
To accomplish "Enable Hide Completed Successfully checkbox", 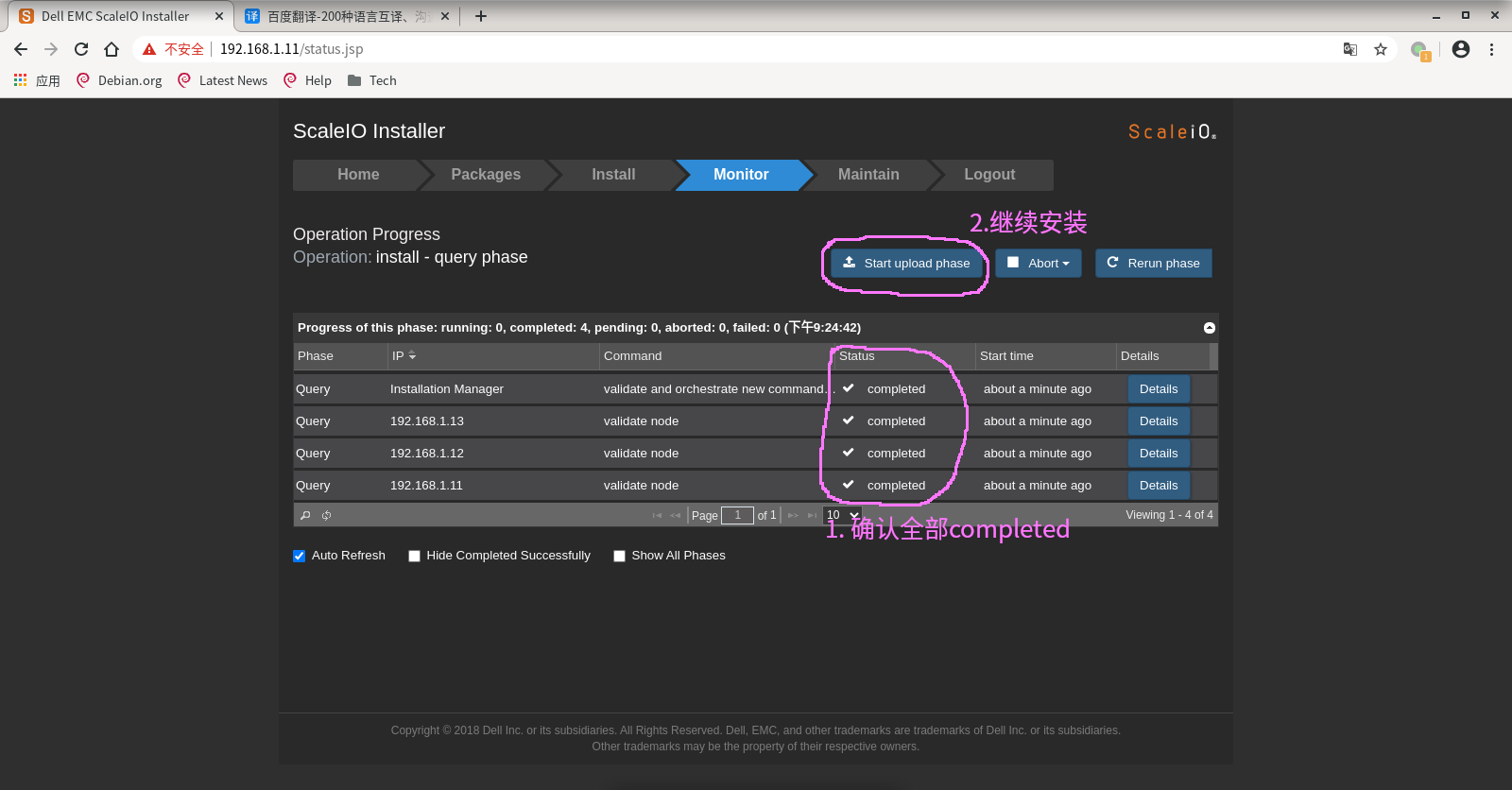I will click(414, 556).
